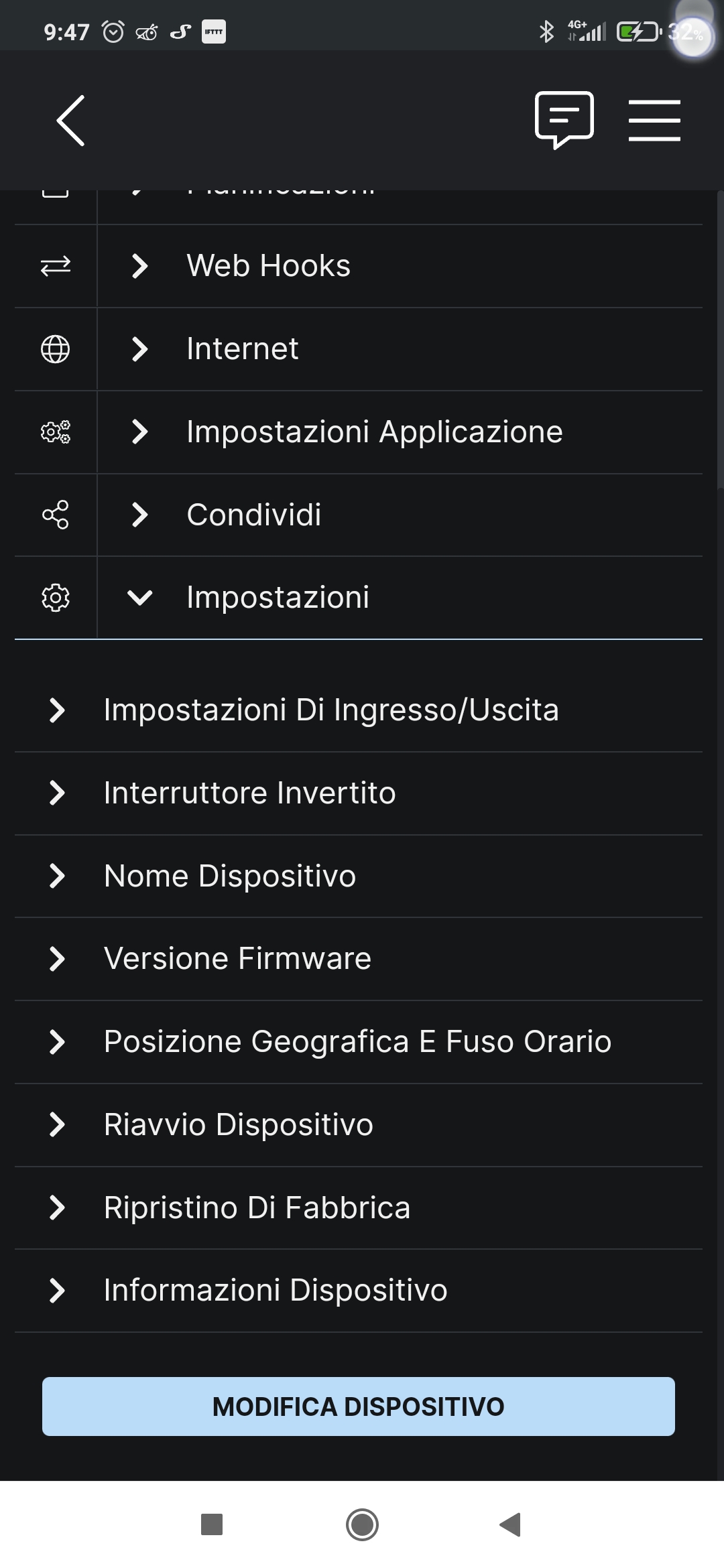The image size is (724, 1568).
Task: Tap the share icon next to Condividi
Action: tap(56, 515)
